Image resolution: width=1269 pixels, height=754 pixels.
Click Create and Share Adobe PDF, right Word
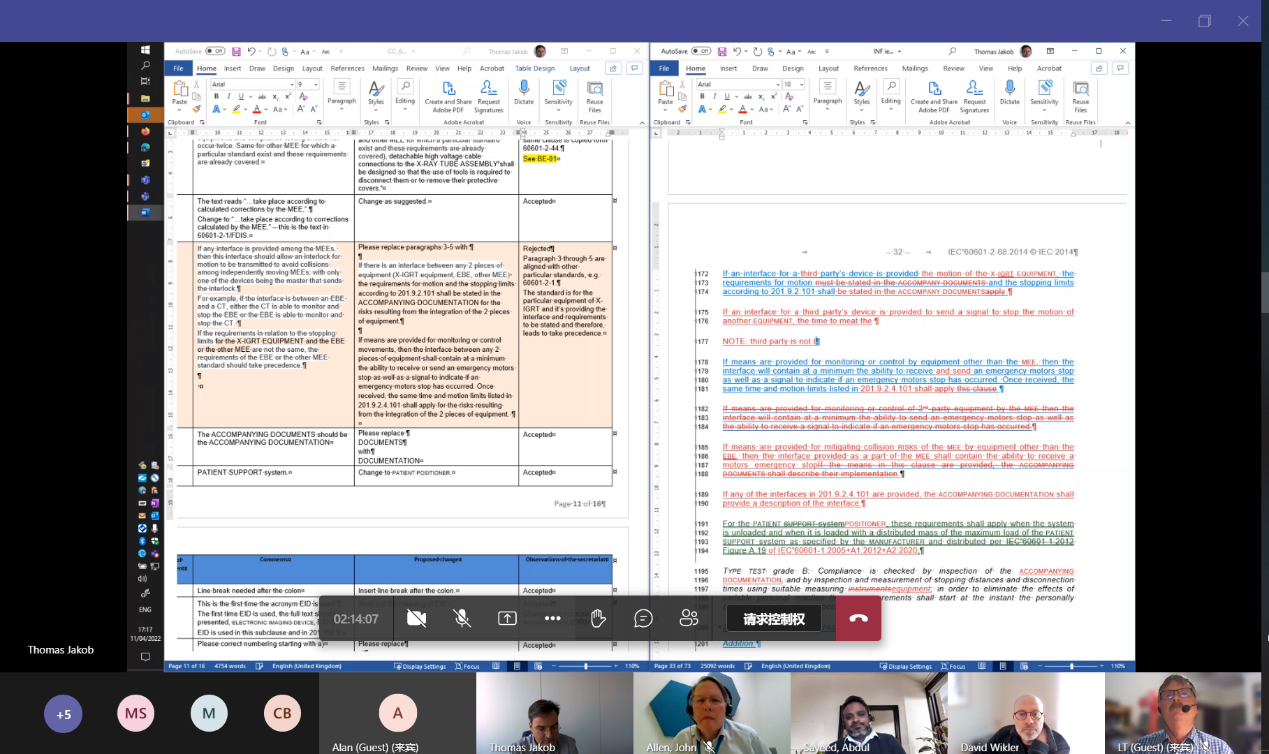934,96
